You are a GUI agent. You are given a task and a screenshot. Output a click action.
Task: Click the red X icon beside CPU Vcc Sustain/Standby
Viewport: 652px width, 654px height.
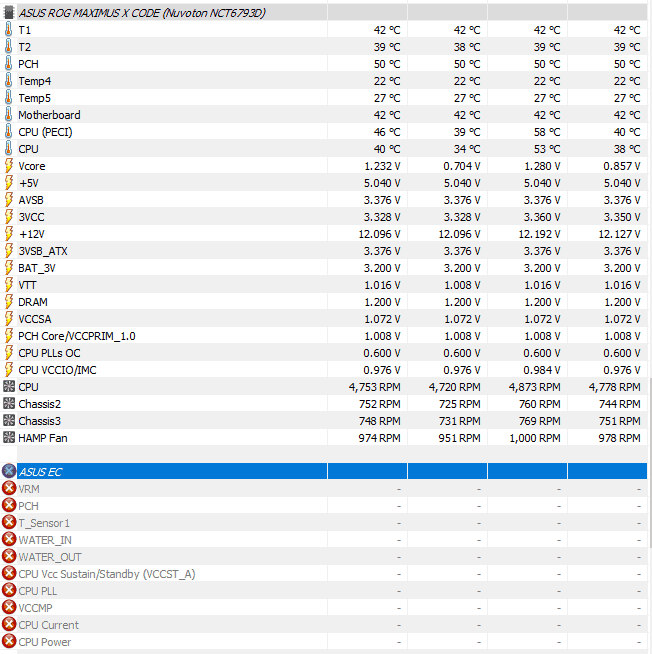[9, 574]
